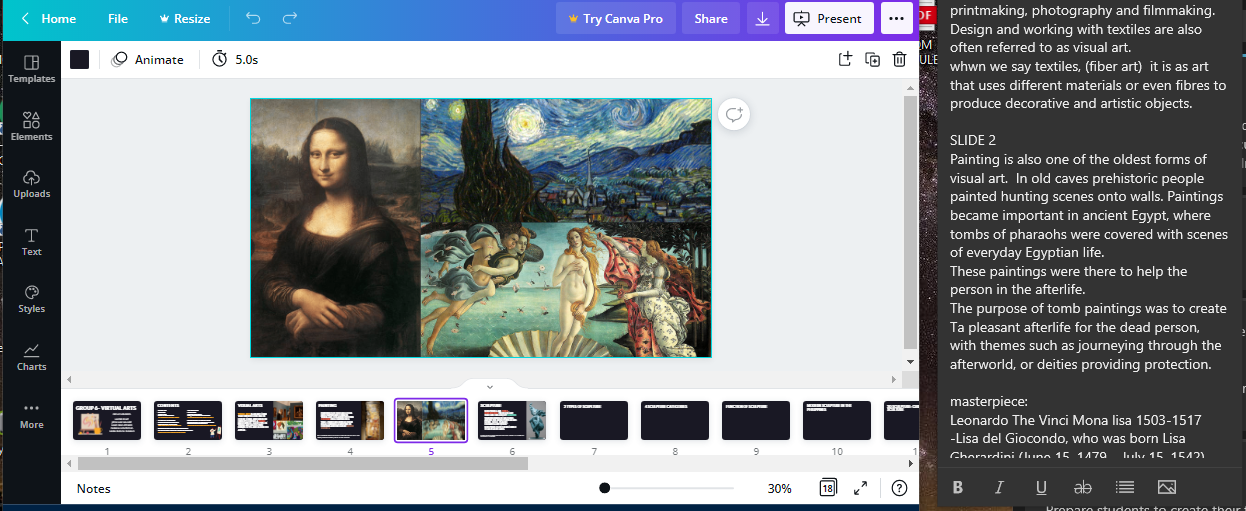Click the canvas vertical scrollbar

tap(909, 222)
